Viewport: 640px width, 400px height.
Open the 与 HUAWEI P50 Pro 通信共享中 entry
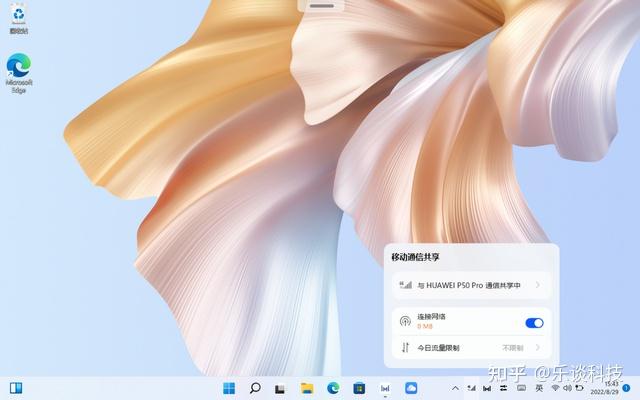tap(471, 285)
